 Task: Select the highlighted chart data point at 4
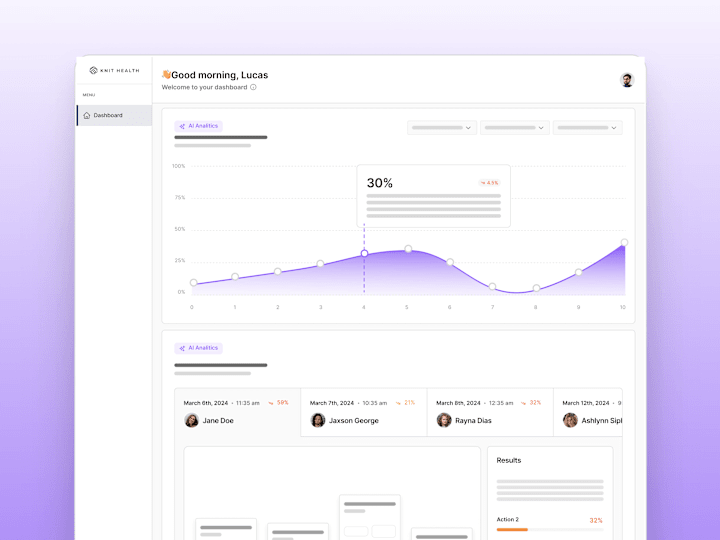point(364,253)
